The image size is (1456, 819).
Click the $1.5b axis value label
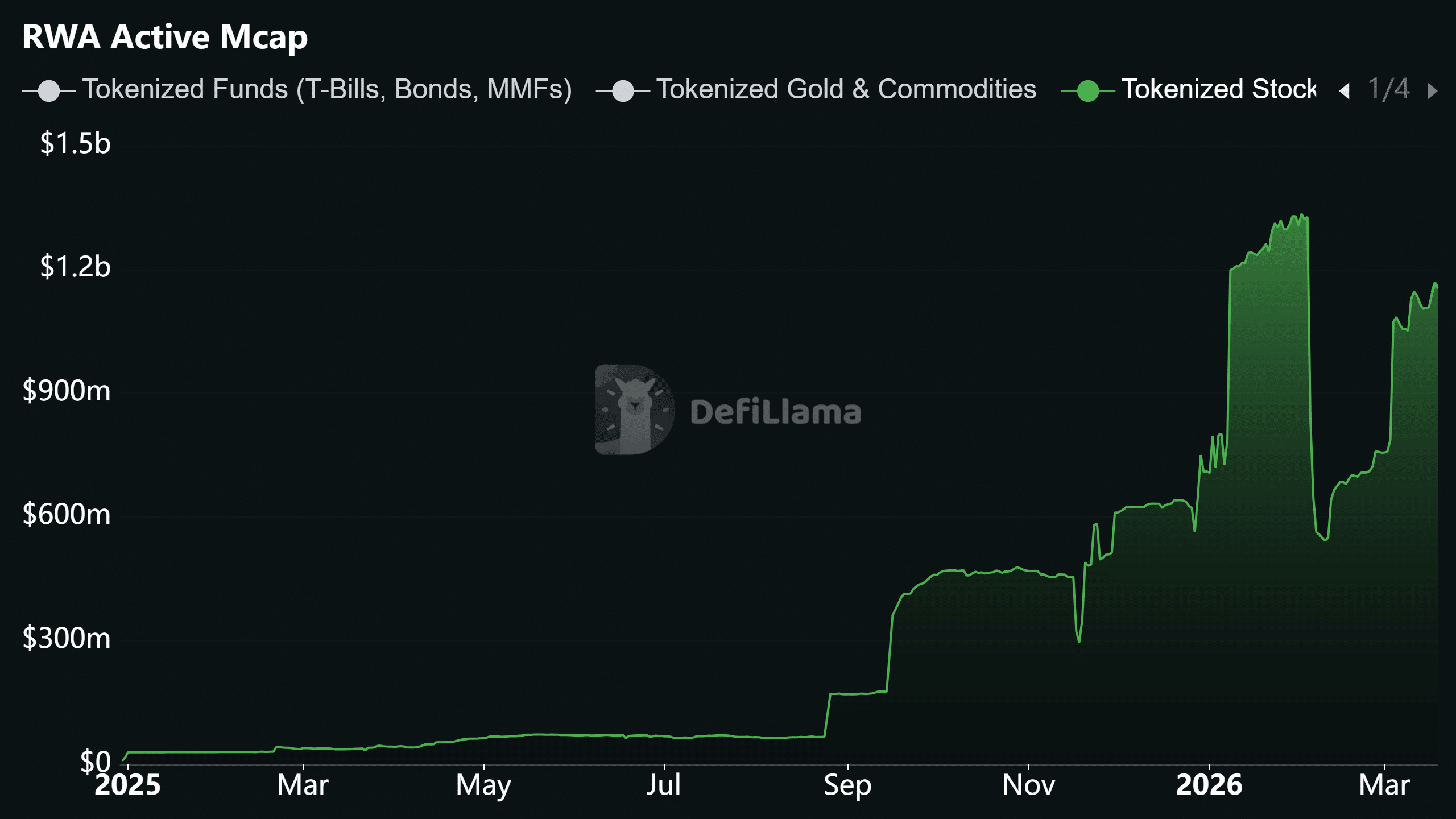click(75, 143)
